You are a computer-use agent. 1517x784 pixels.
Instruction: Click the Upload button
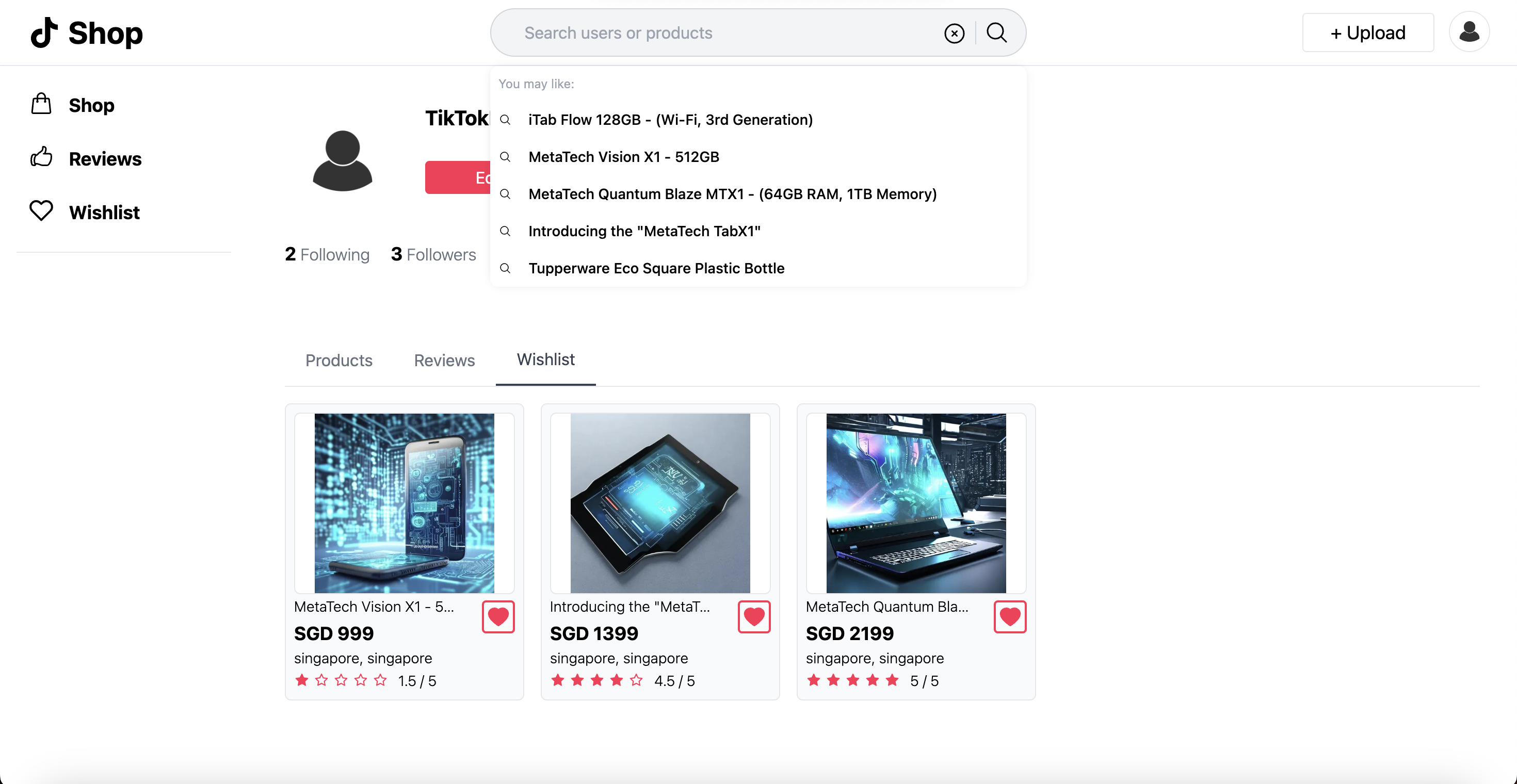pyautogui.click(x=1367, y=32)
